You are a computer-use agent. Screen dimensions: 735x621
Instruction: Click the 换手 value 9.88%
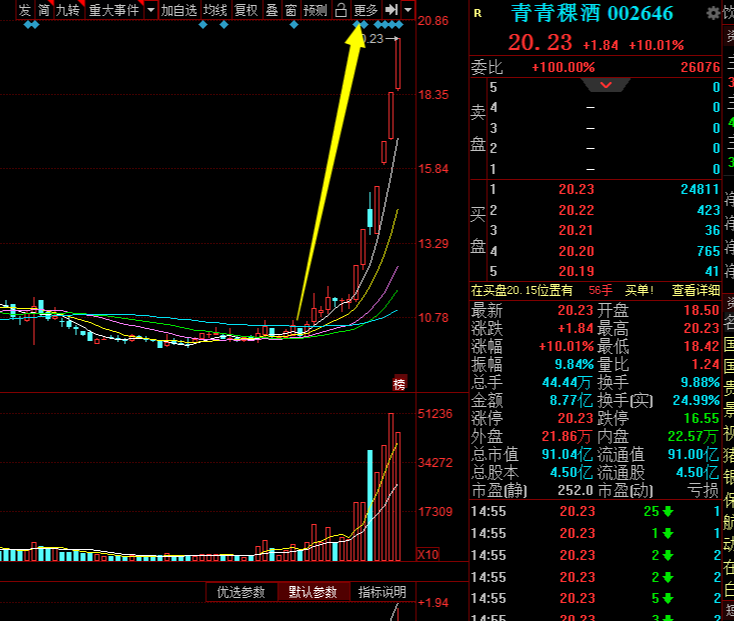tap(700, 382)
